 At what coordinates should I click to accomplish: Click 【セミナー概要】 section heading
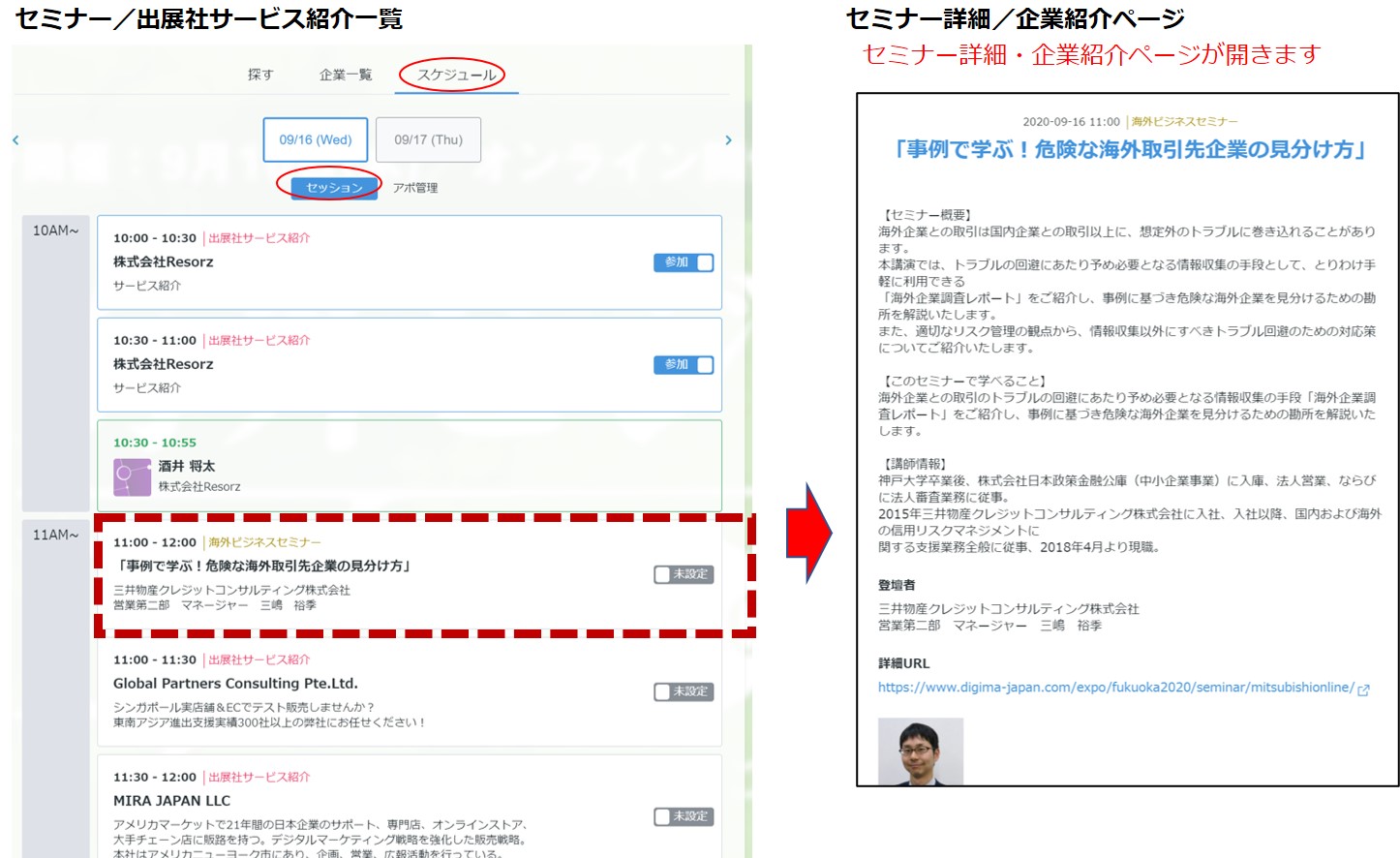[x=927, y=215]
